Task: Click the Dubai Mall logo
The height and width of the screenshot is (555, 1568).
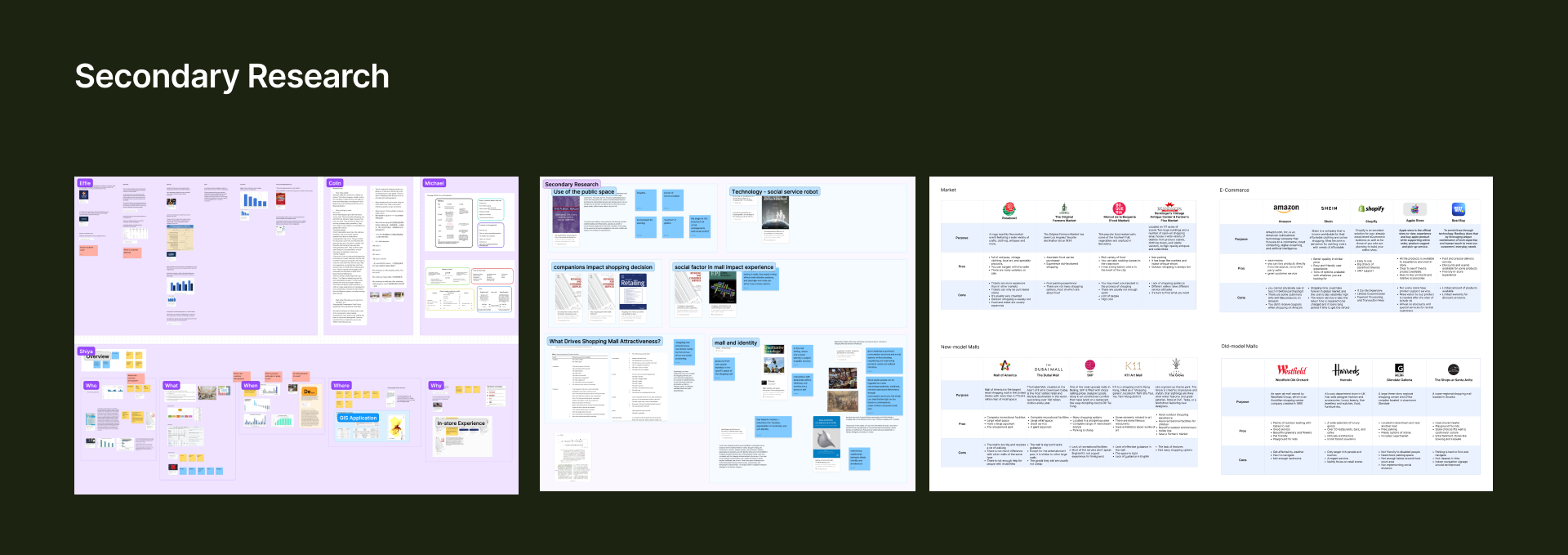Action: pos(1048,369)
